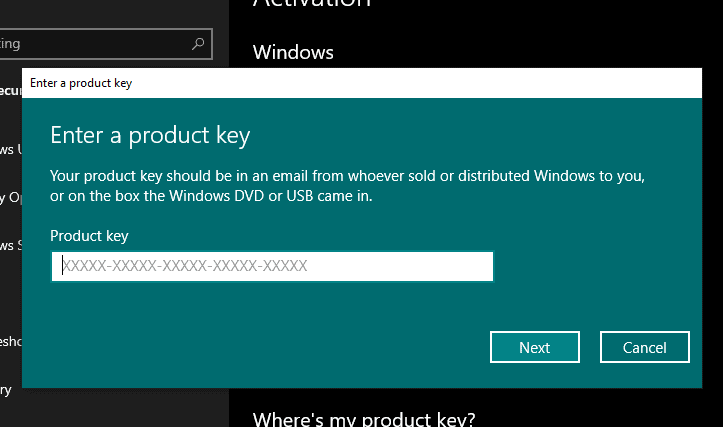723x427 pixels.
Task: Click Next in the product key dialog
Action: point(534,347)
